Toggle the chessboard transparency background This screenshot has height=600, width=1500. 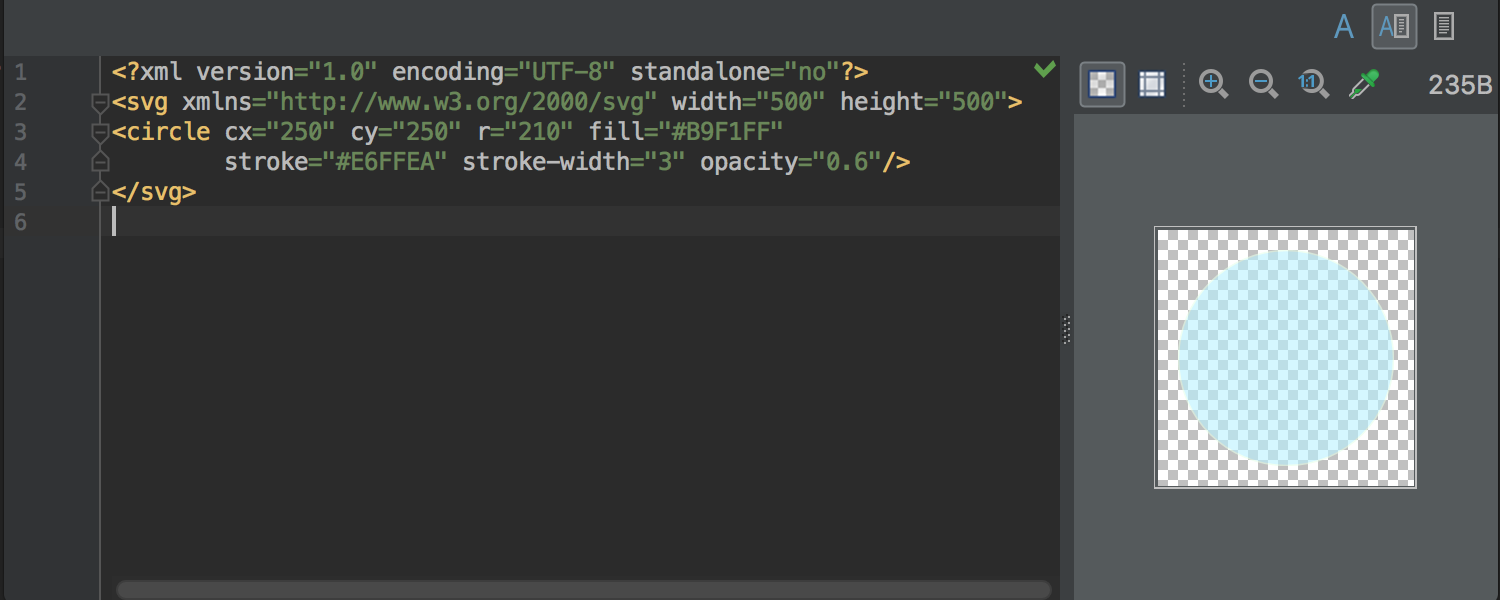tap(1101, 84)
